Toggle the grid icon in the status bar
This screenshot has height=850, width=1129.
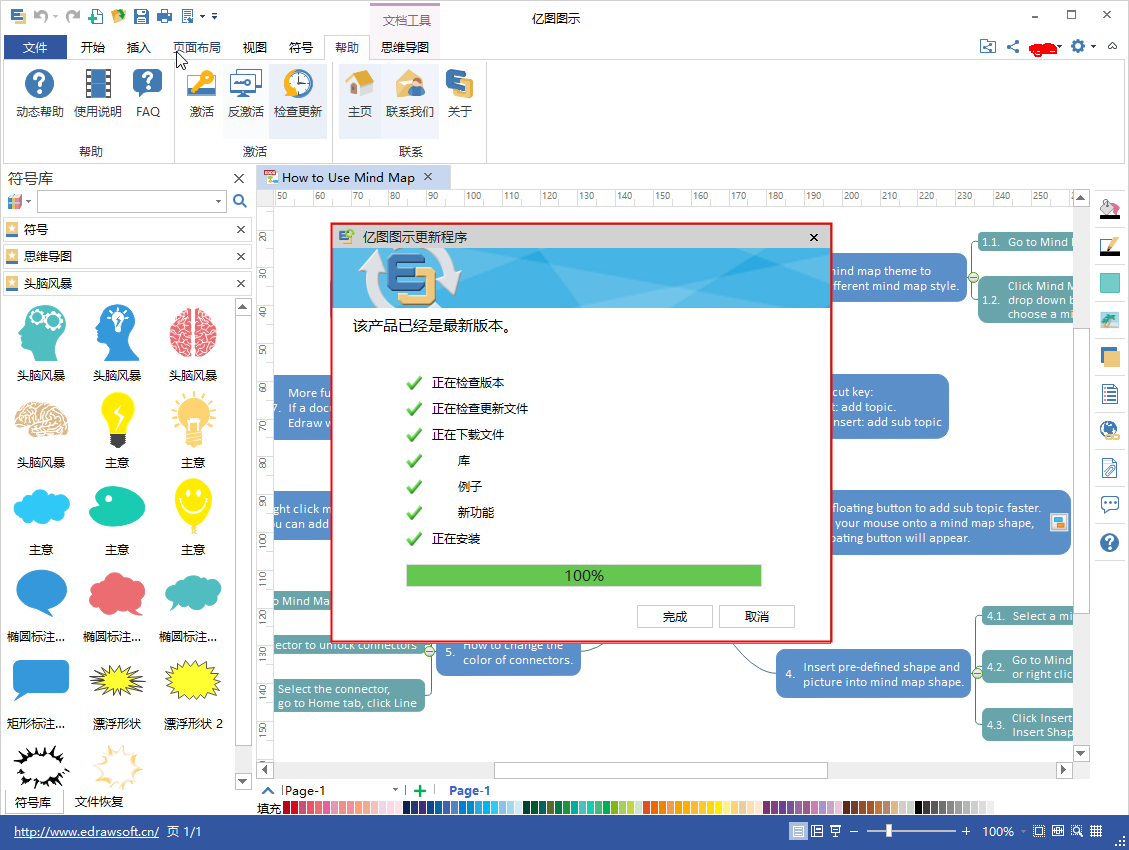click(x=1096, y=831)
